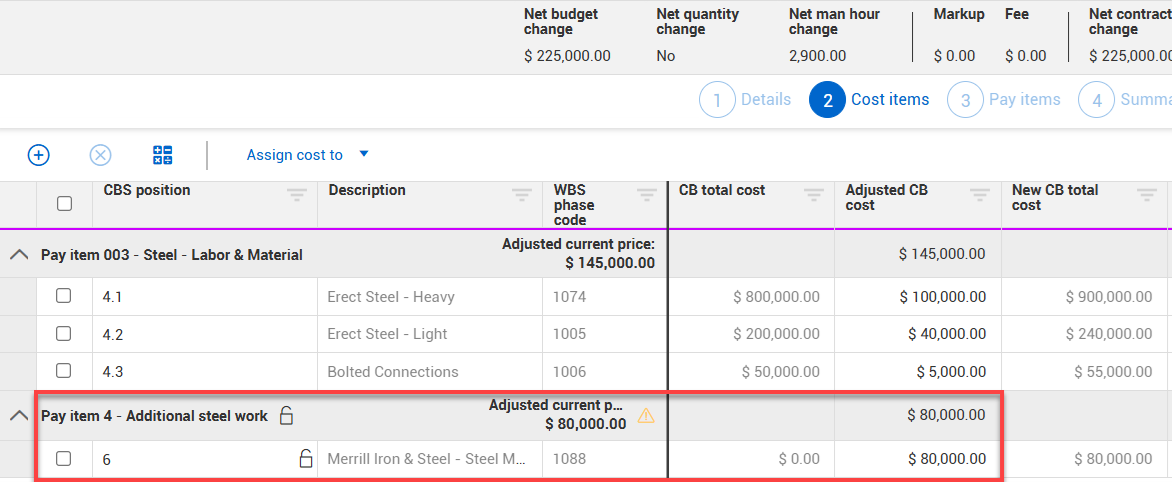Tick the checkbox for CBS position 4.2
The image size is (1172, 482).
[x=64, y=333]
